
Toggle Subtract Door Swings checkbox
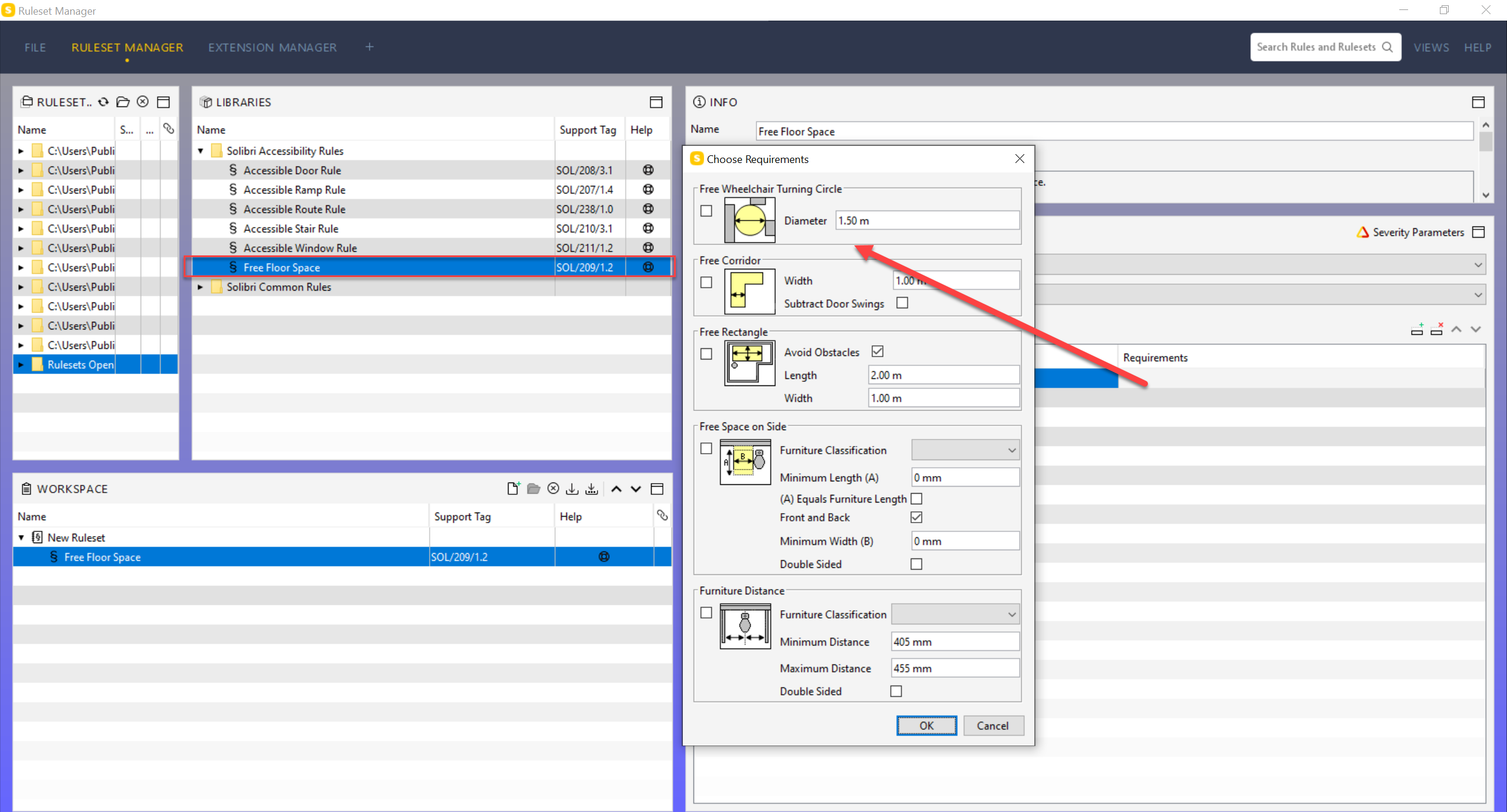(x=902, y=303)
